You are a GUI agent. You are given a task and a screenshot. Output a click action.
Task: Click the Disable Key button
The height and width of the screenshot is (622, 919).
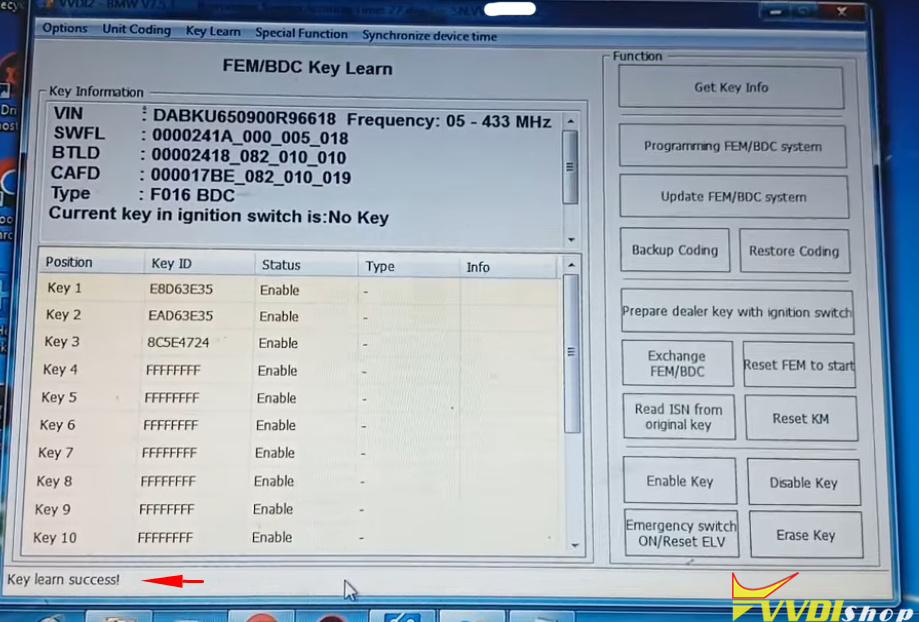coord(803,481)
